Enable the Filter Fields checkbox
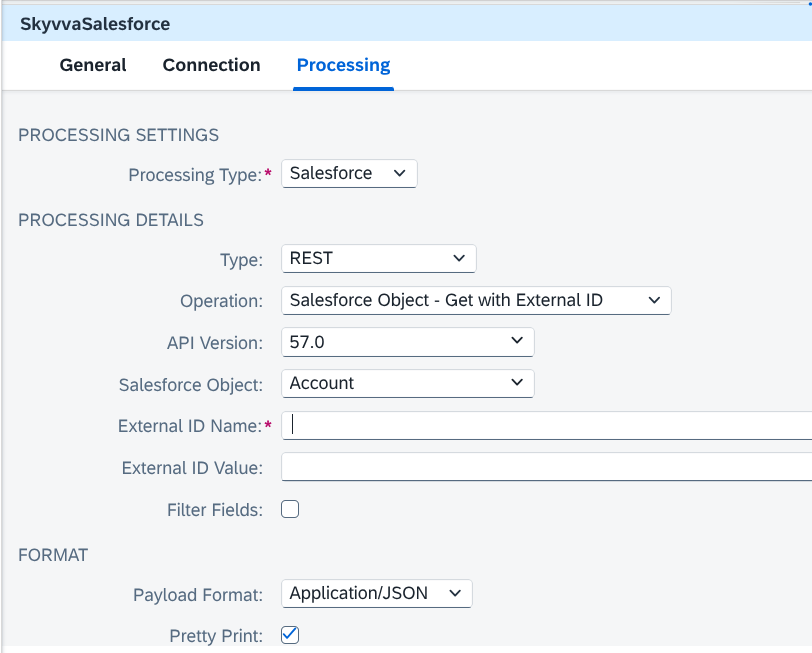This screenshot has height=653, width=812. [x=290, y=510]
